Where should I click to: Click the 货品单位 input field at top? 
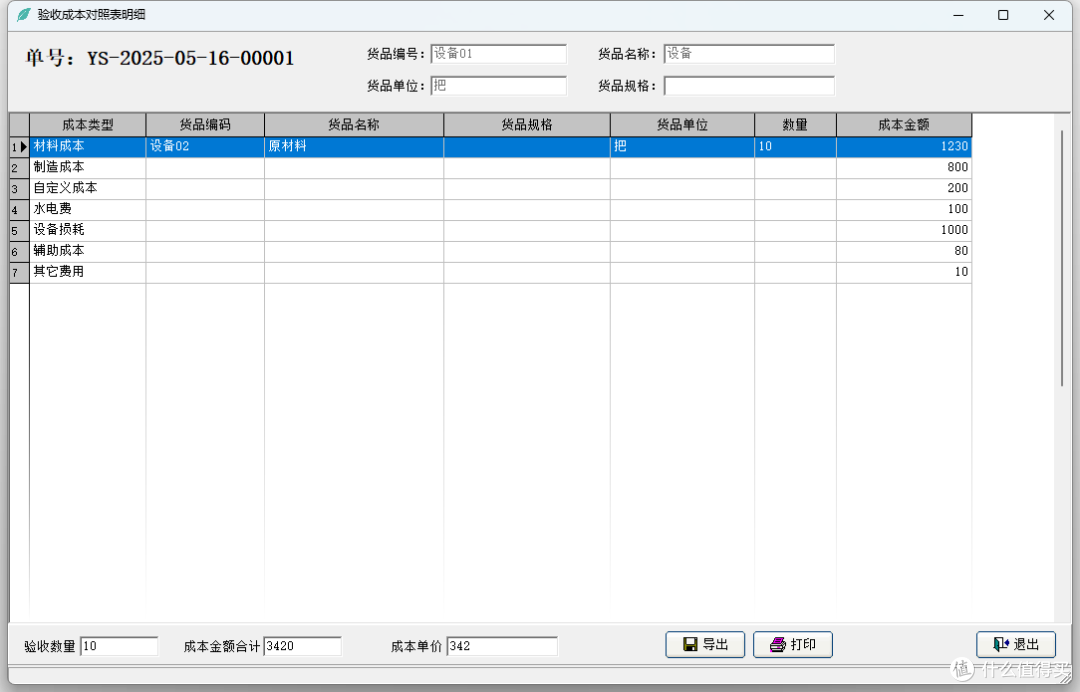[x=499, y=85]
